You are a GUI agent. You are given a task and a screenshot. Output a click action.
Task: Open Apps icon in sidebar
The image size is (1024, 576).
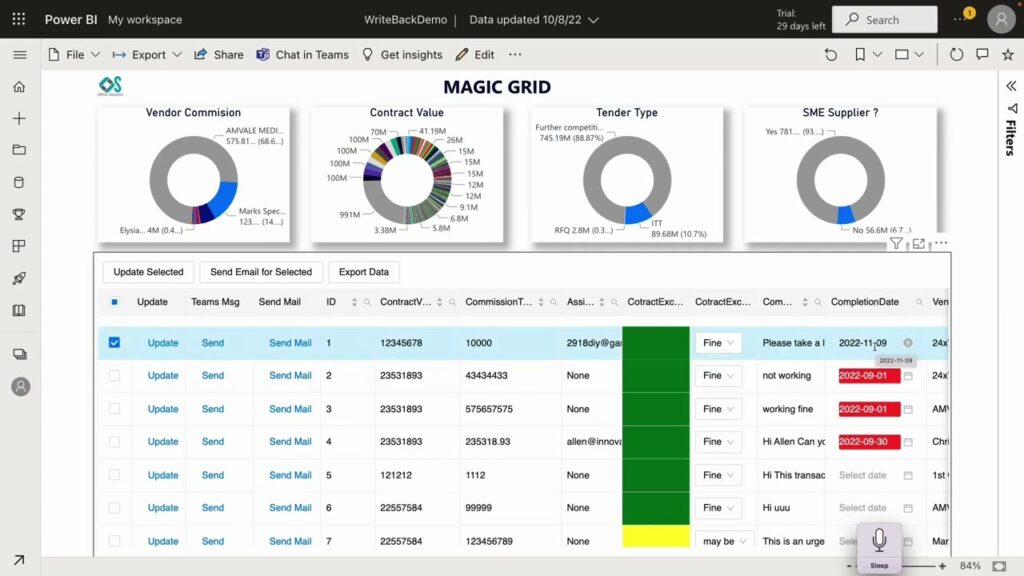pyautogui.click(x=19, y=246)
